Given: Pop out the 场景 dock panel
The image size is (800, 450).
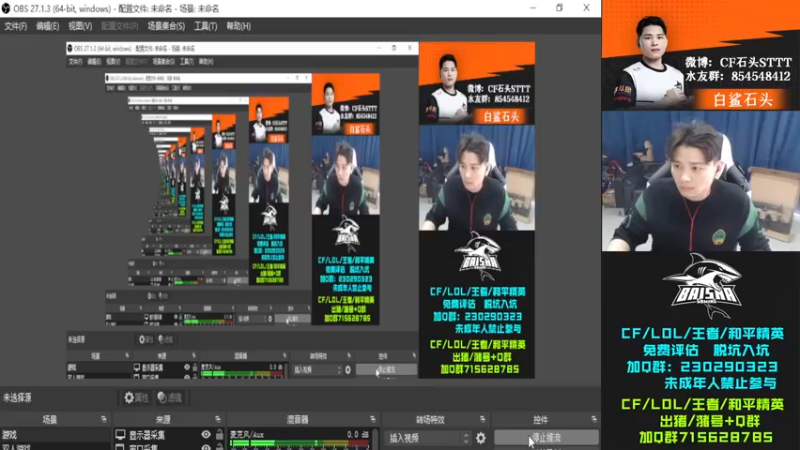Looking at the screenshot, I should 104,419.
